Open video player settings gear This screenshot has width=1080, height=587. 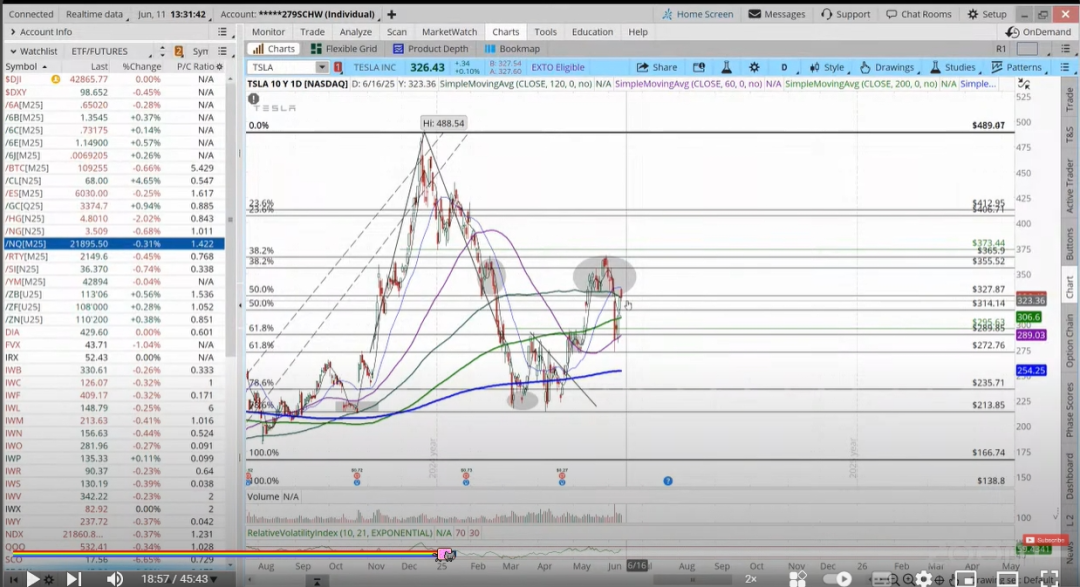coord(923,579)
